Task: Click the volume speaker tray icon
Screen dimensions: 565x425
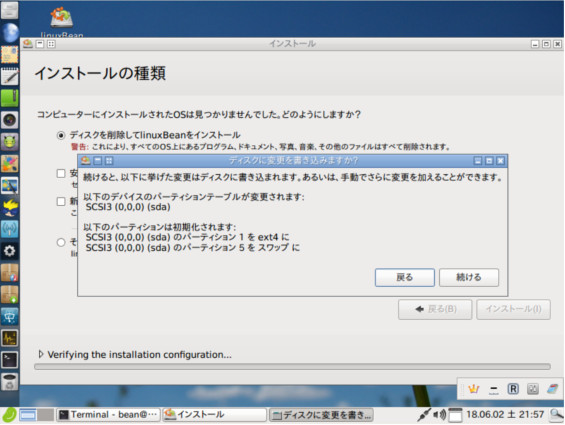Action: tap(439, 415)
